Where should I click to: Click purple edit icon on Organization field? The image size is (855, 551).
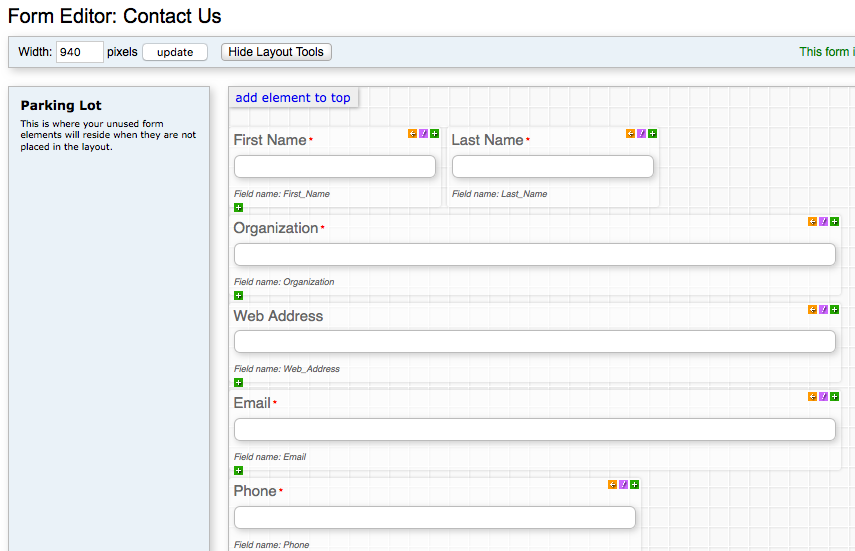(x=823, y=221)
